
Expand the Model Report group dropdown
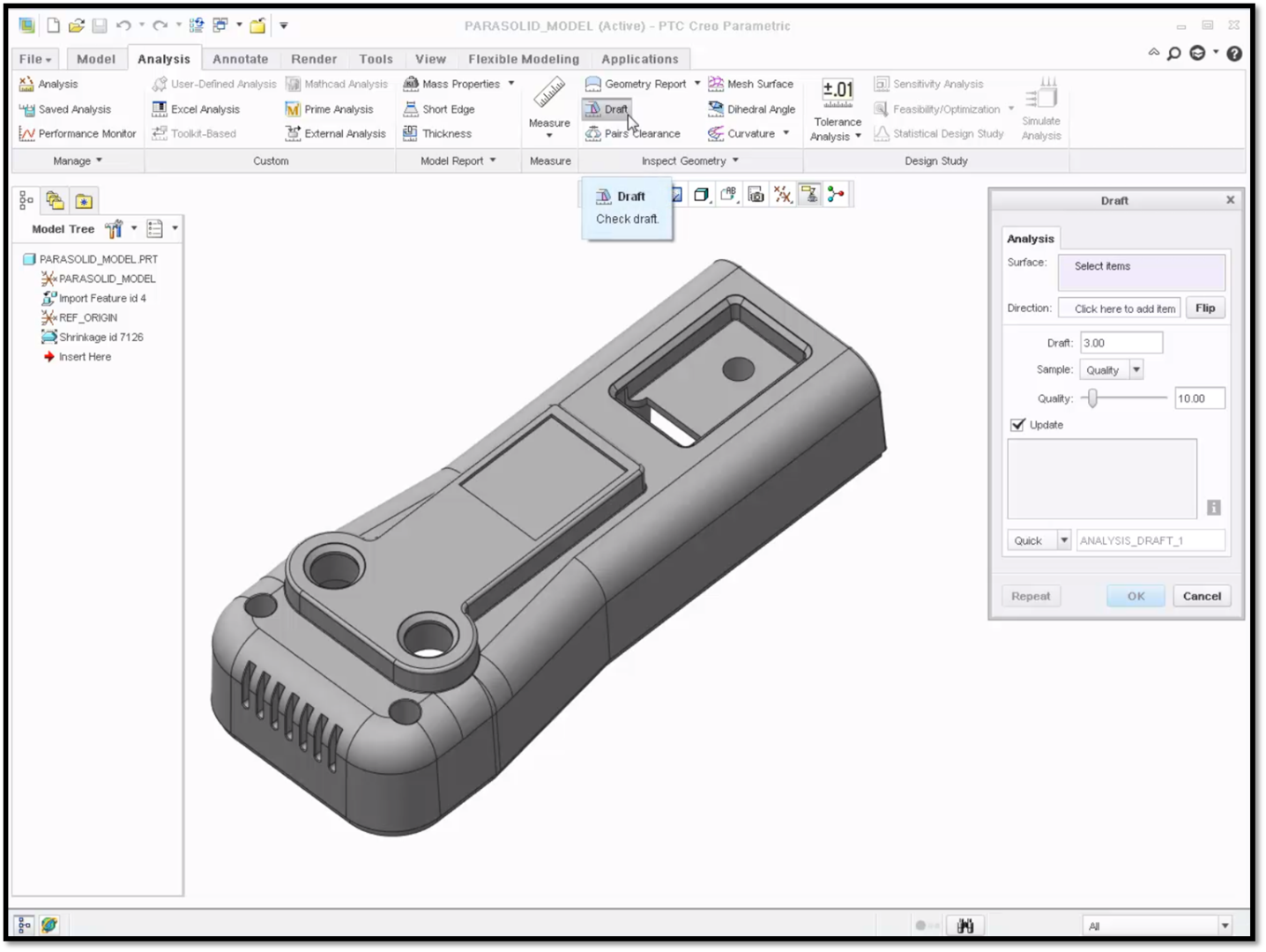[458, 160]
